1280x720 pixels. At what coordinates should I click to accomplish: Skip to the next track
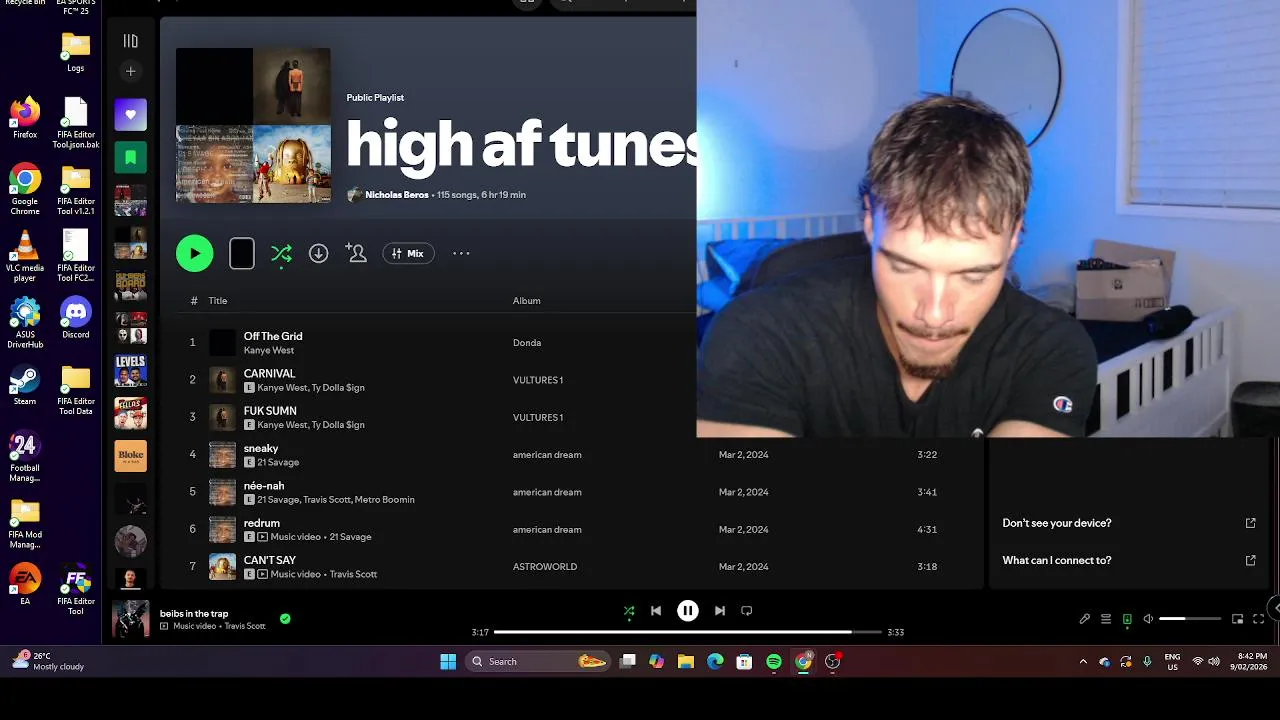pos(720,611)
